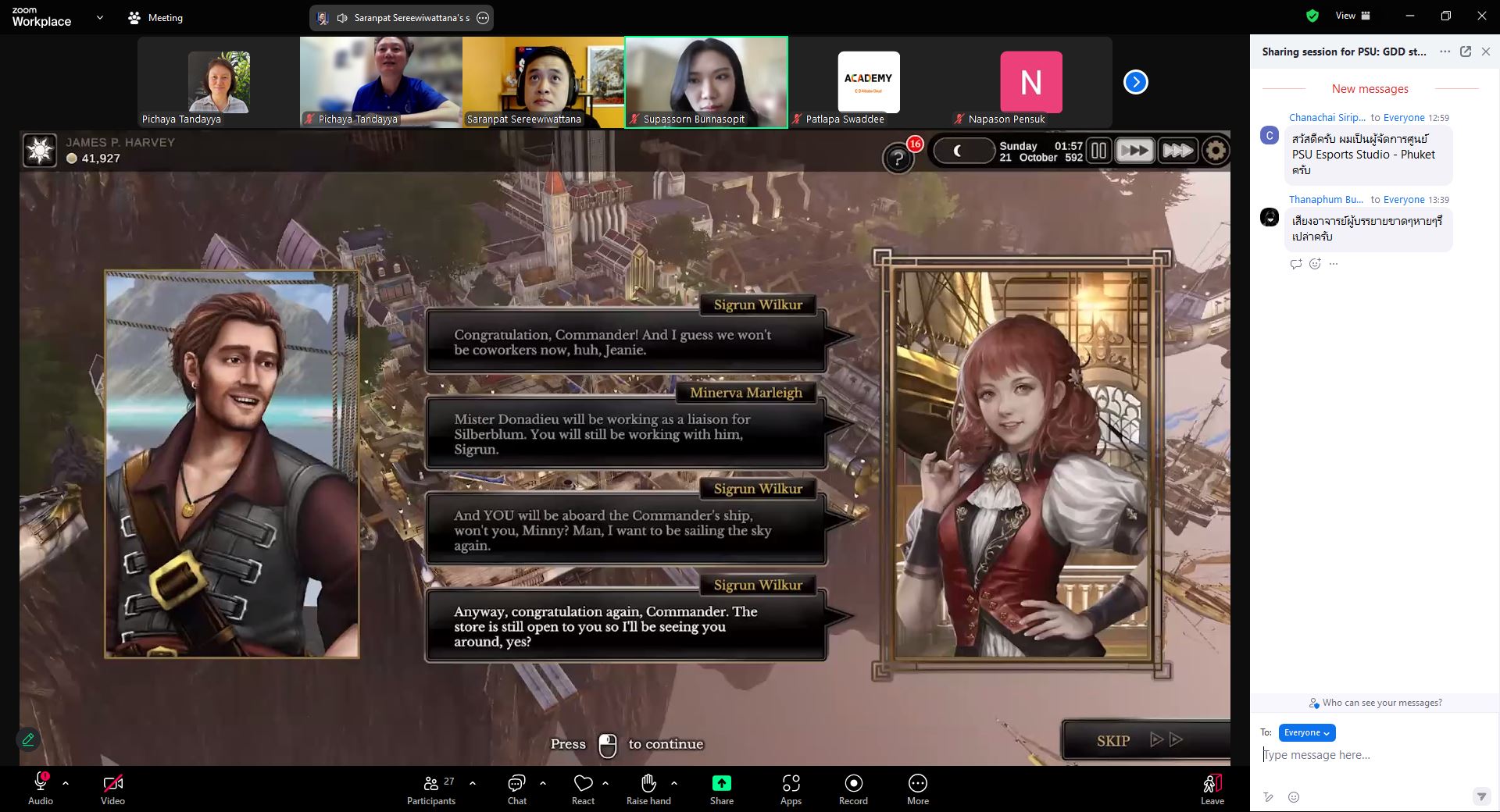Open the Everyone recipient dropdown
Image resolution: width=1500 pixels, height=812 pixels.
1306,732
